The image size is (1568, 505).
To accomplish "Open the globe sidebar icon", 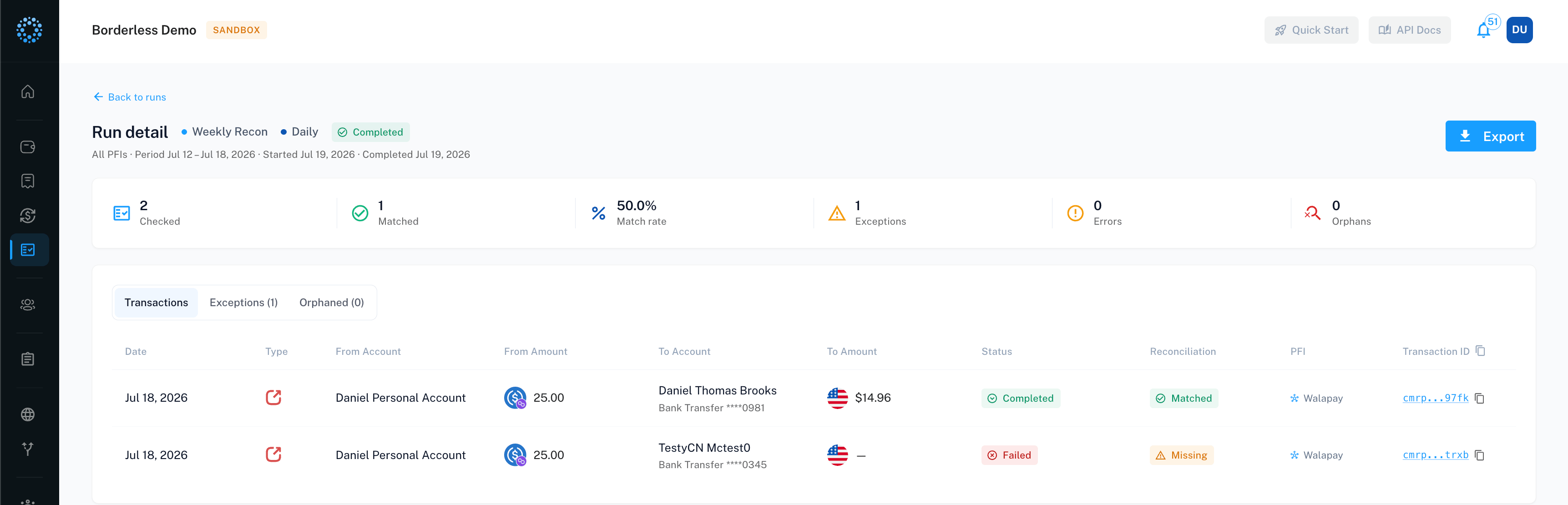I will point(28,414).
